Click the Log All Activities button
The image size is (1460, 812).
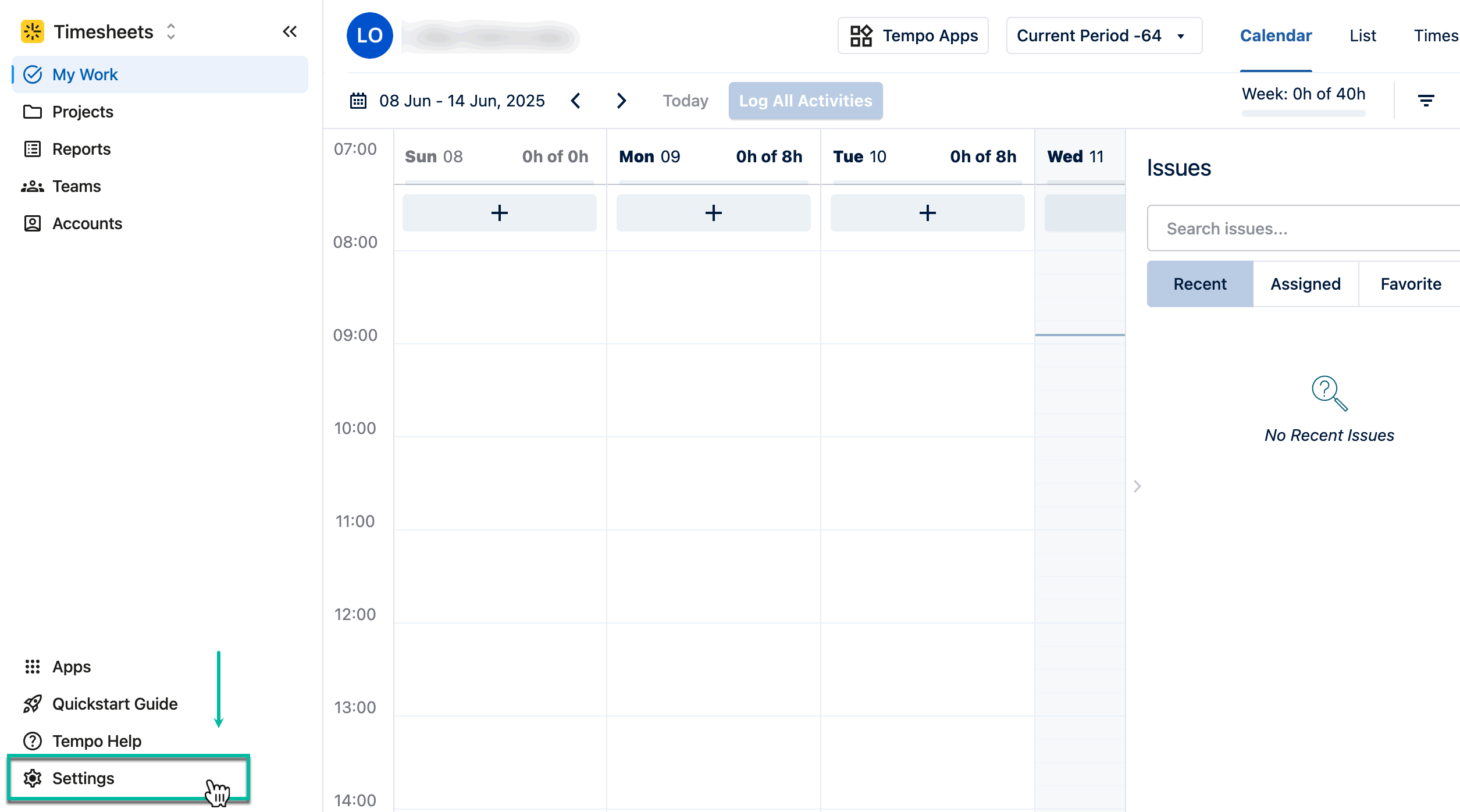click(x=806, y=100)
